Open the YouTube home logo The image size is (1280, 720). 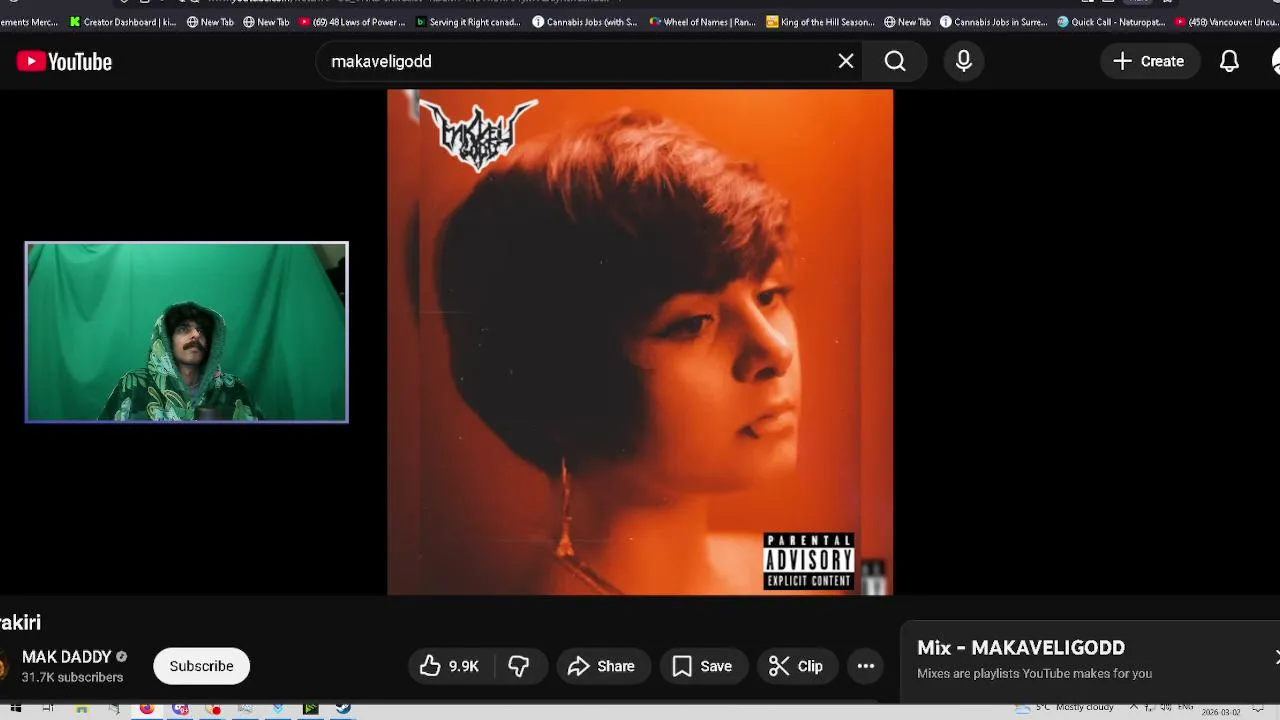tap(64, 62)
